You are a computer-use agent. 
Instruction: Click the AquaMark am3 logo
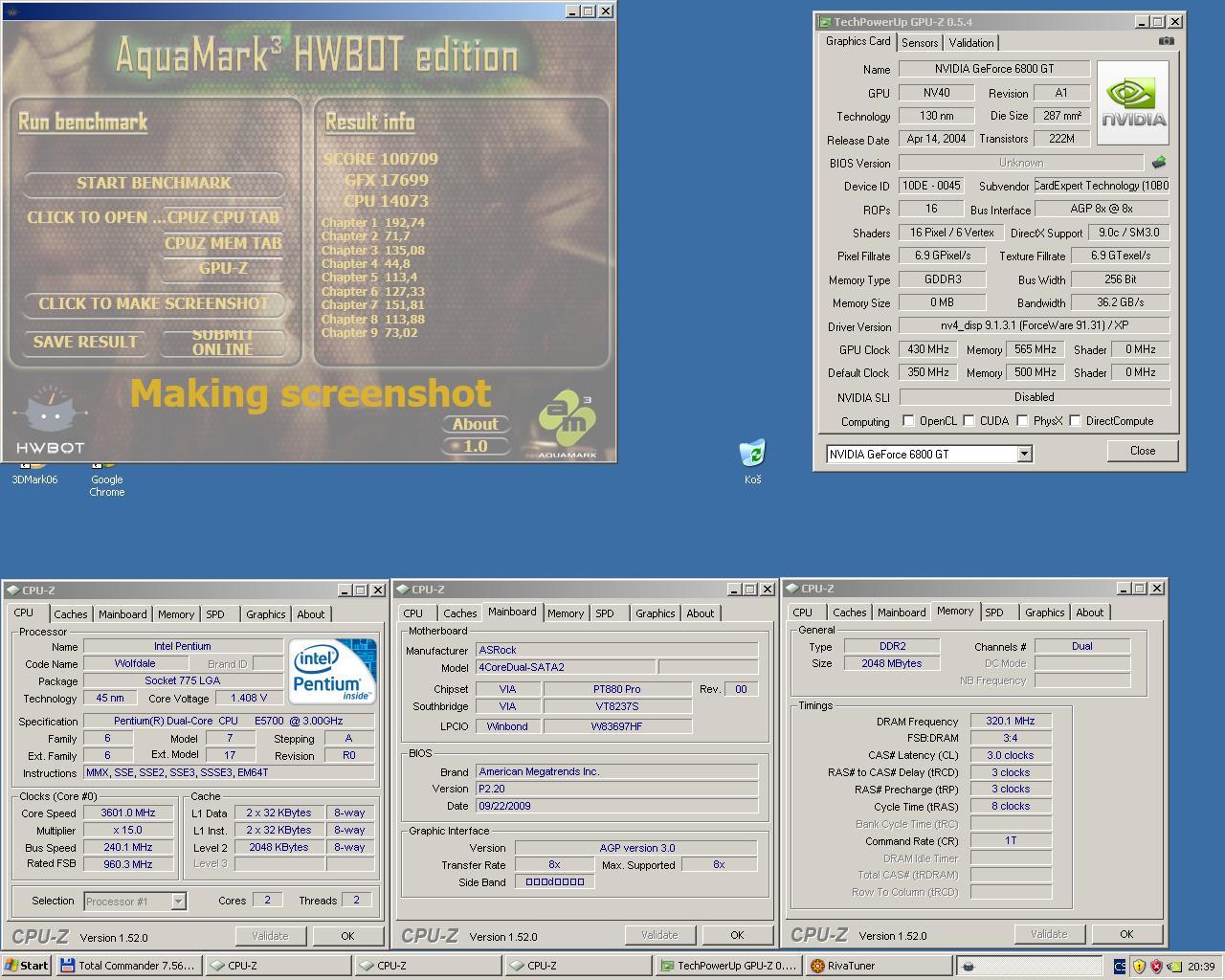coord(568,423)
